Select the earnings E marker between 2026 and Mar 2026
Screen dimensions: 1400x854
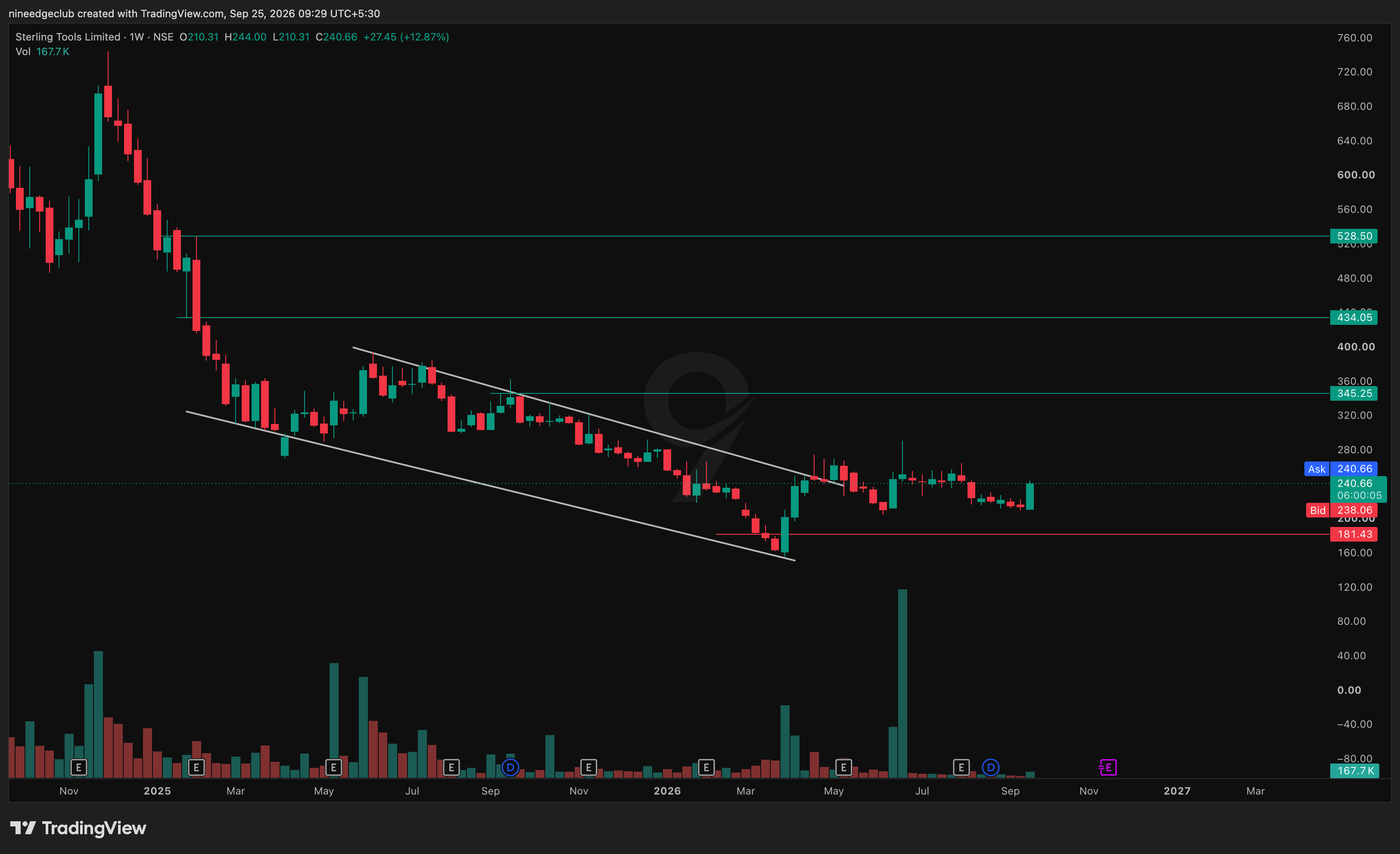point(706,768)
